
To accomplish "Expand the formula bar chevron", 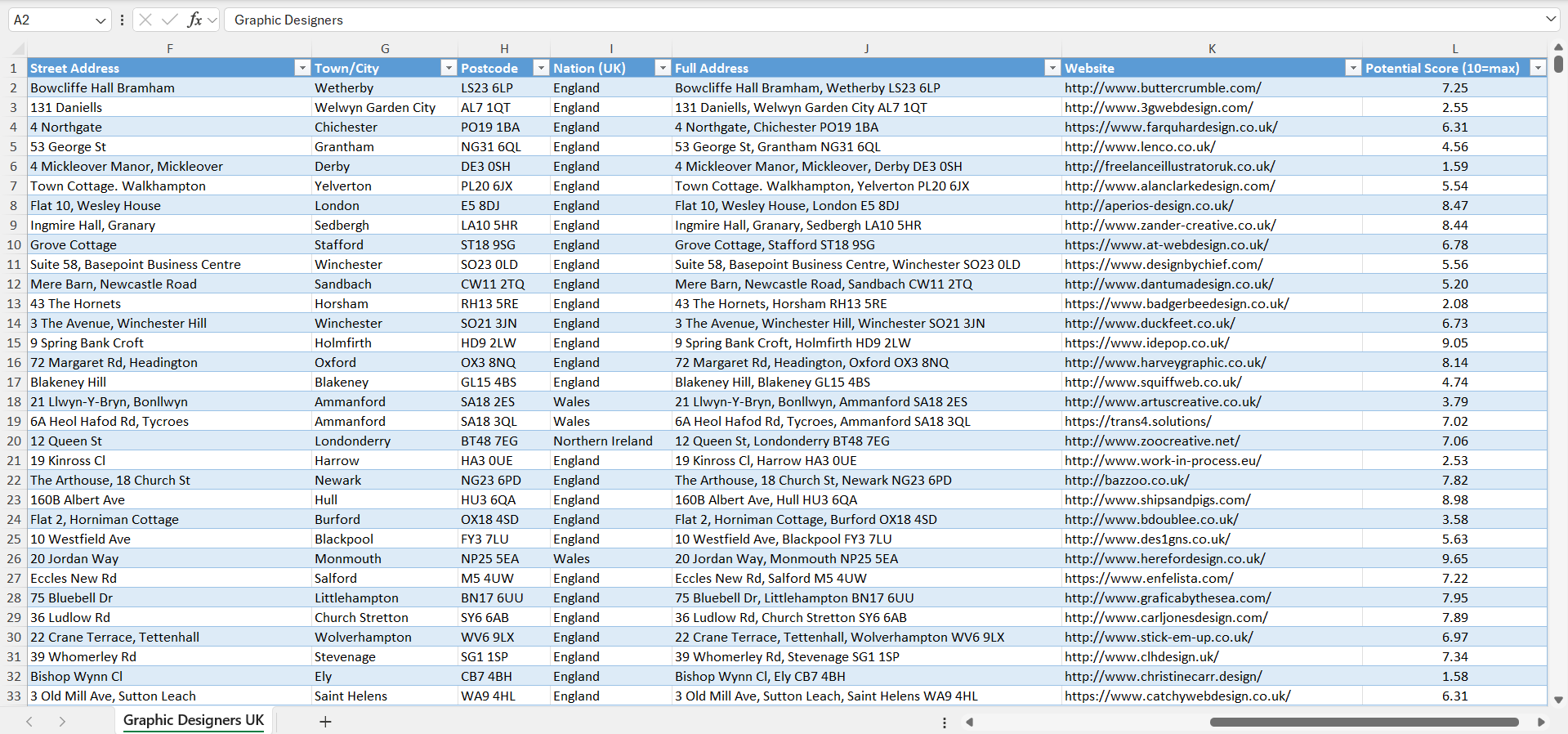I will [1551, 19].
